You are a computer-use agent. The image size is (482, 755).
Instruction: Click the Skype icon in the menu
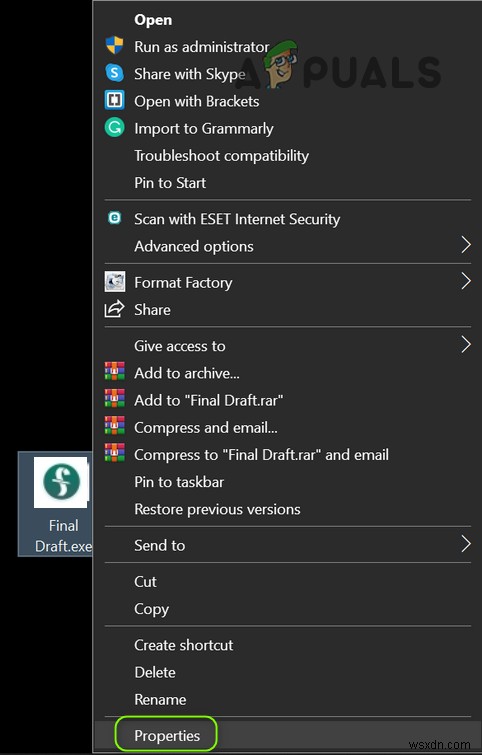(x=115, y=73)
